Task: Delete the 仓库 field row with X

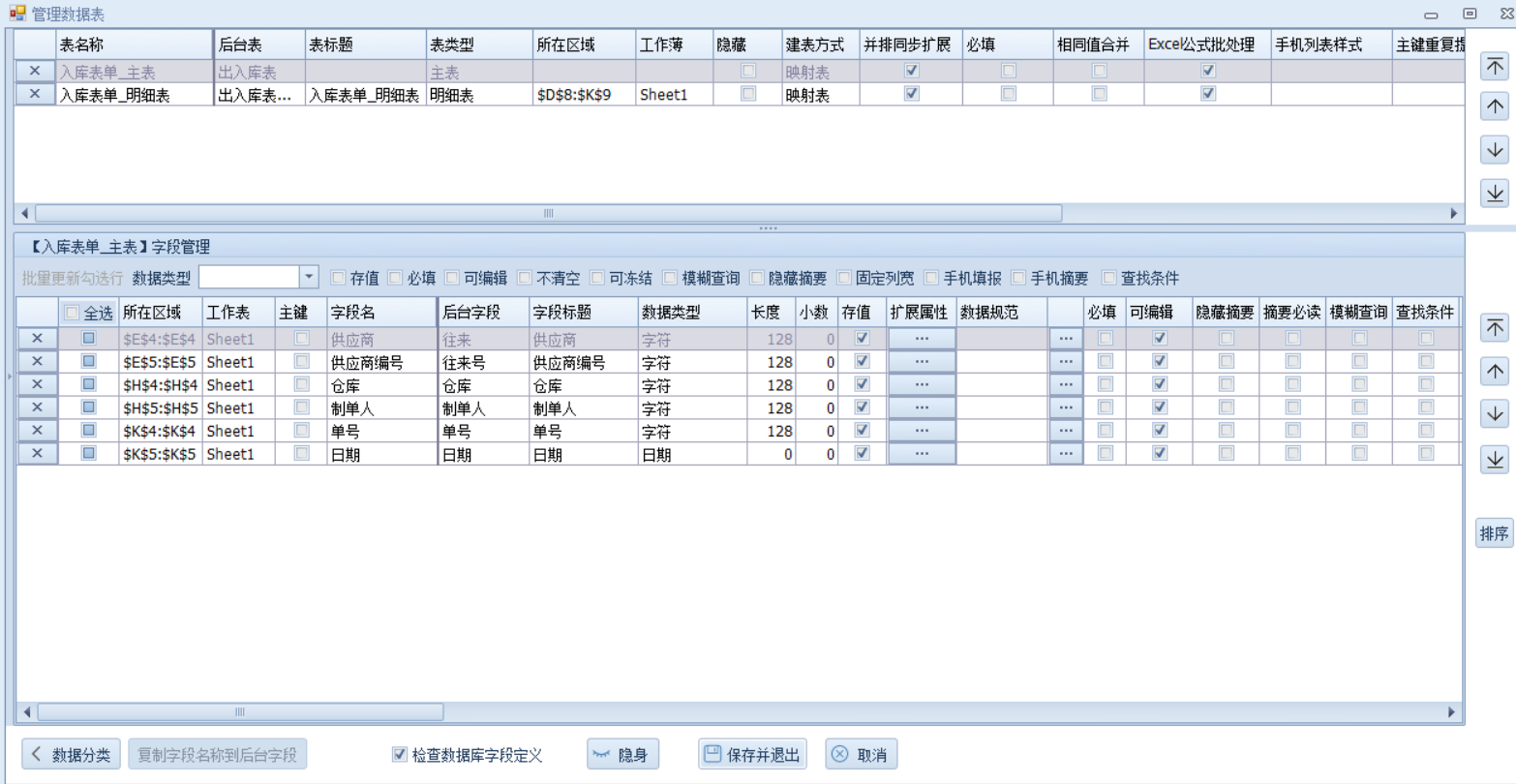Action: pyautogui.click(x=37, y=384)
